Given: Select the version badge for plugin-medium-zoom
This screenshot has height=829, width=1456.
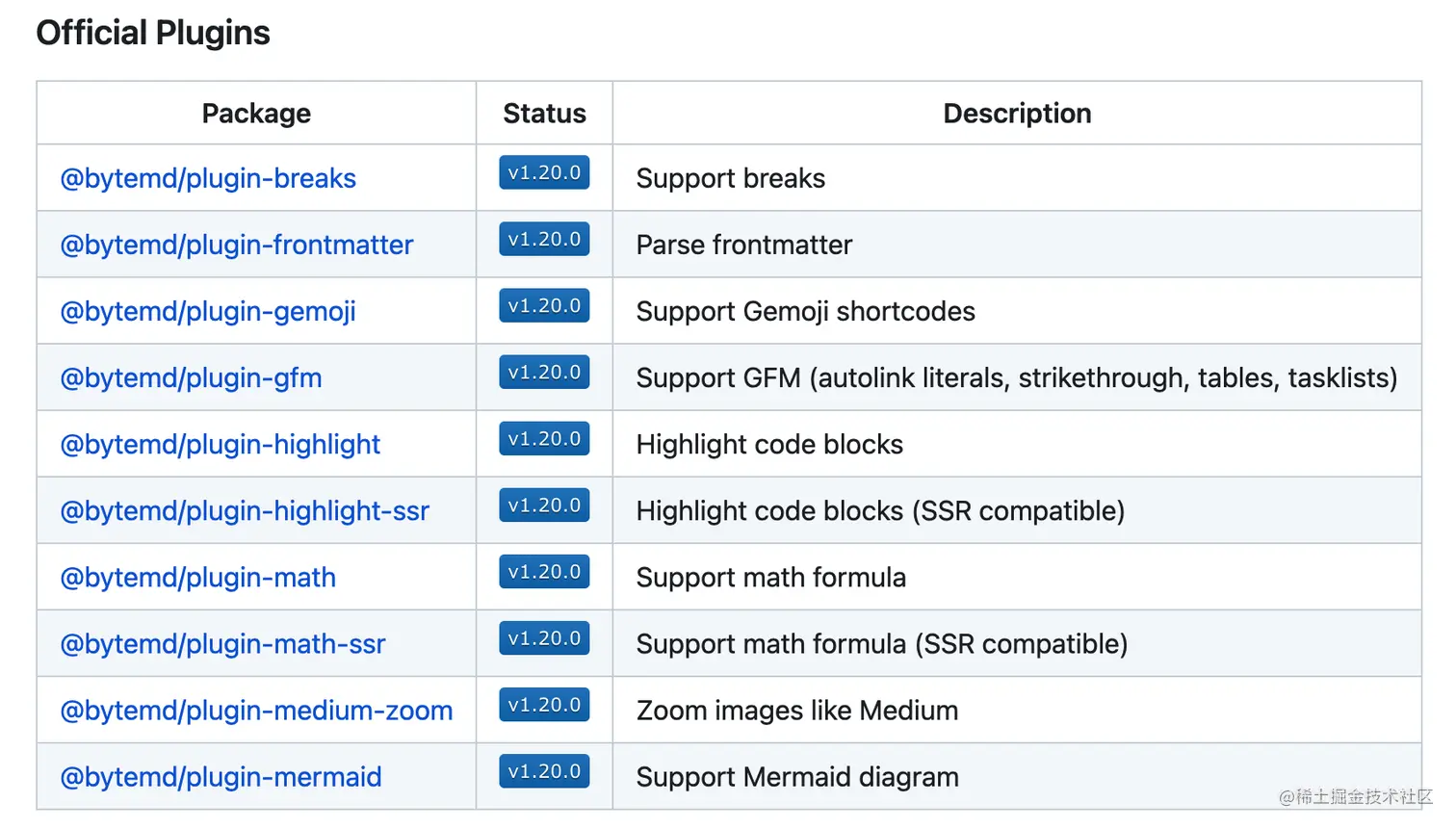Looking at the screenshot, I should coord(544,704).
